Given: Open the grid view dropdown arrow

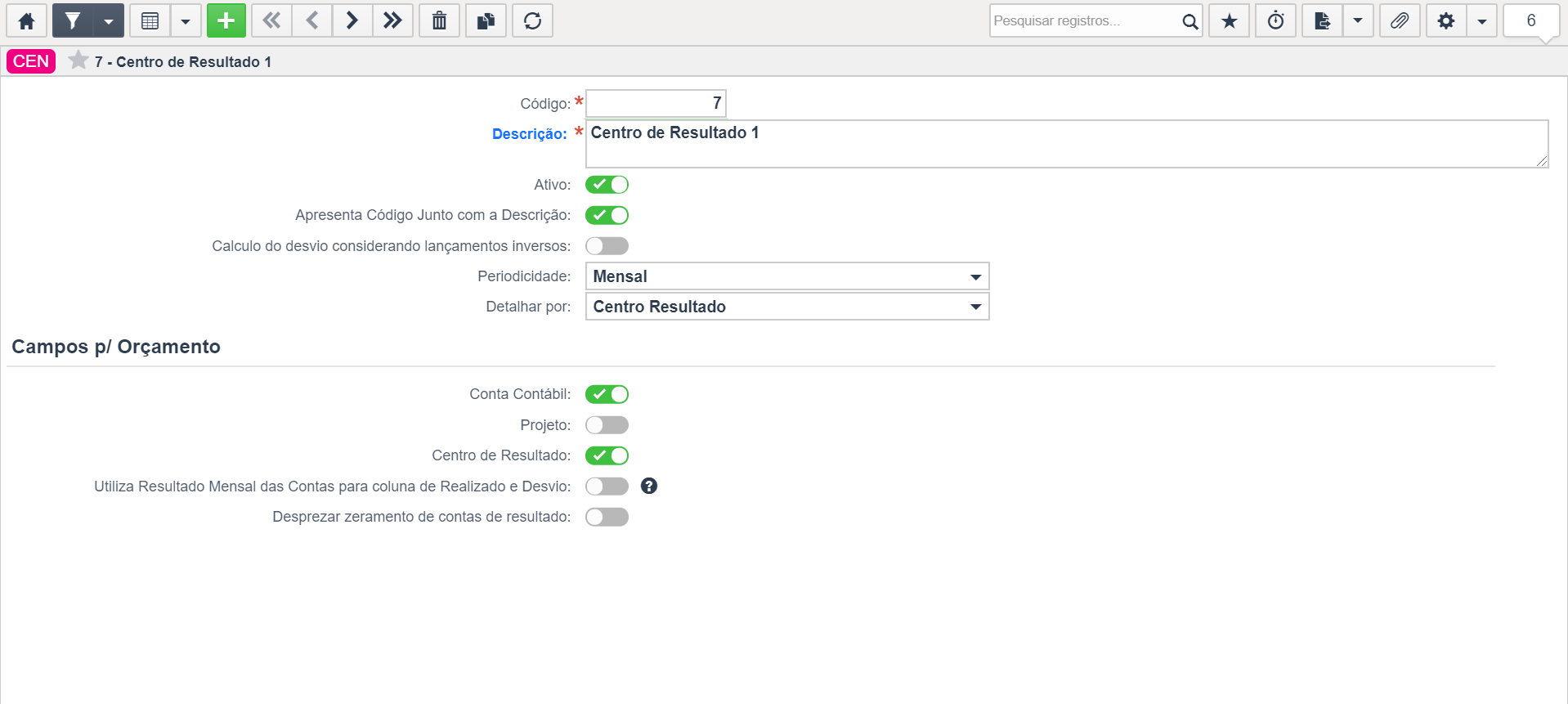Looking at the screenshot, I should [x=186, y=20].
